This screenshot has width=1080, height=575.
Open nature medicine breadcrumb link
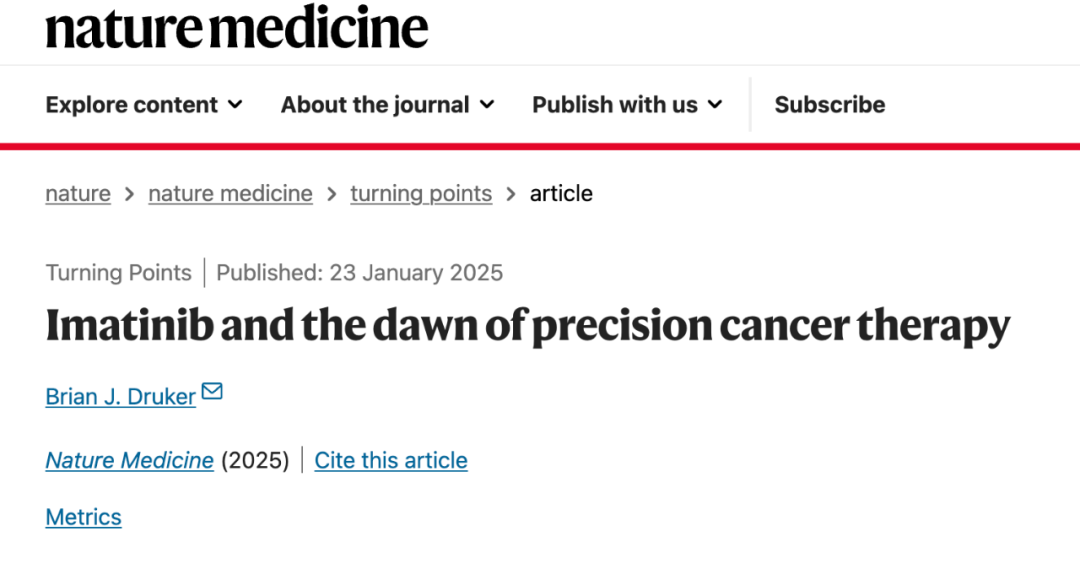click(x=231, y=194)
